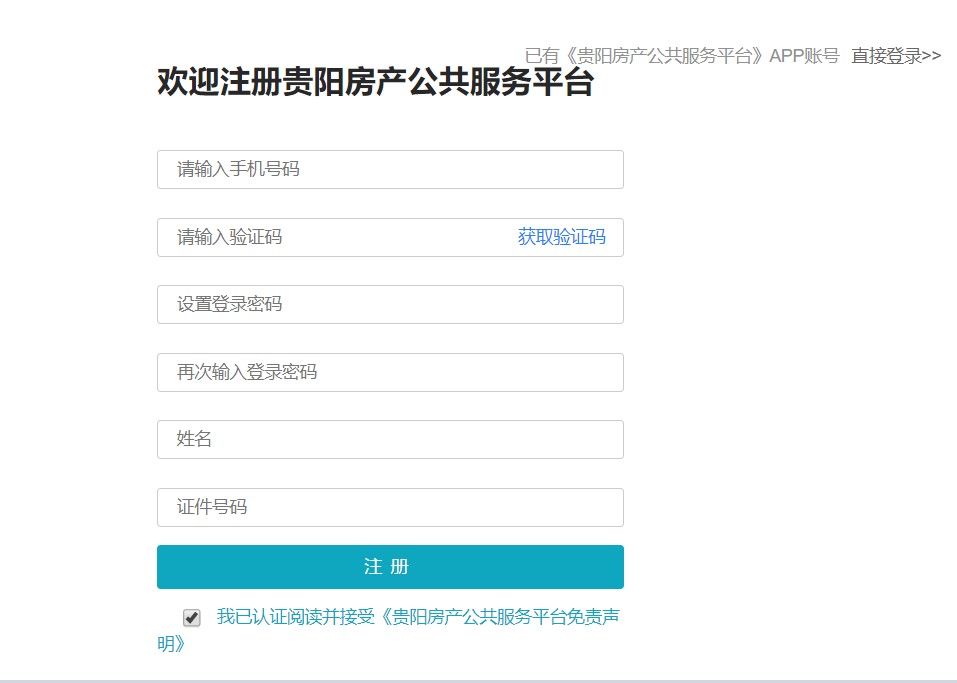This screenshot has width=957, height=683.
Task: Select the 设置登录密码 password field
Action: [390, 305]
